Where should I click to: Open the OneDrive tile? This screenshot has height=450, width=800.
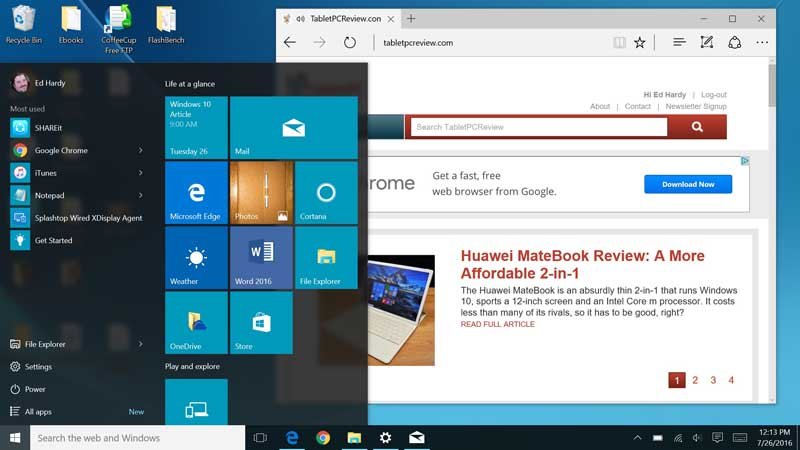coord(196,322)
